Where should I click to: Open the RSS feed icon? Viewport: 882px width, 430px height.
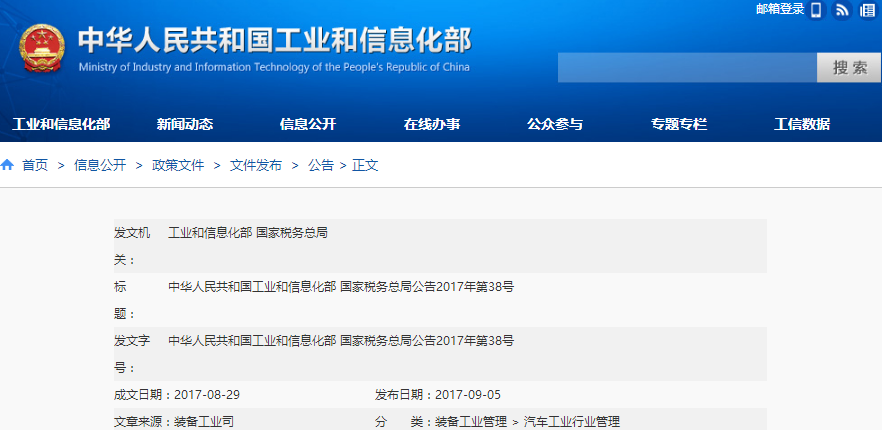click(x=842, y=10)
